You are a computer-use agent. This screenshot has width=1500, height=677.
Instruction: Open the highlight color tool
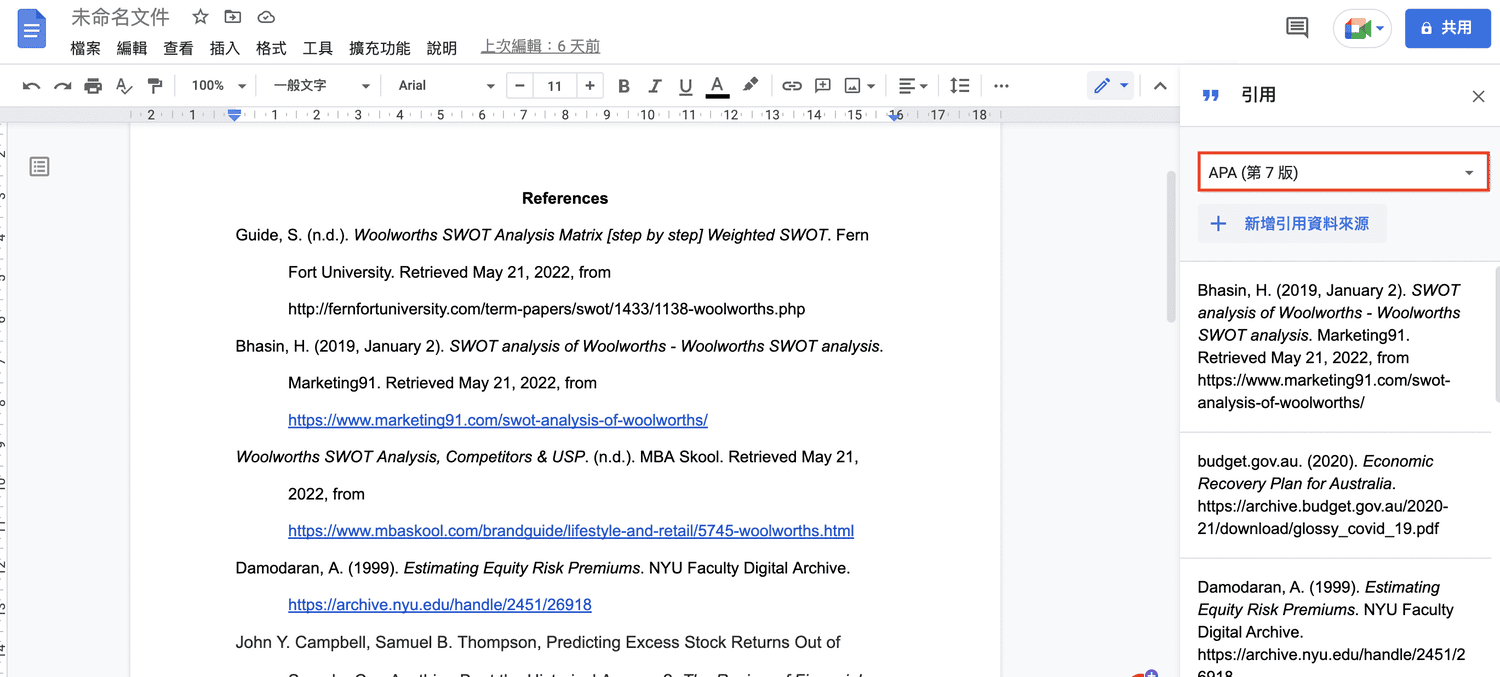point(750,86)
